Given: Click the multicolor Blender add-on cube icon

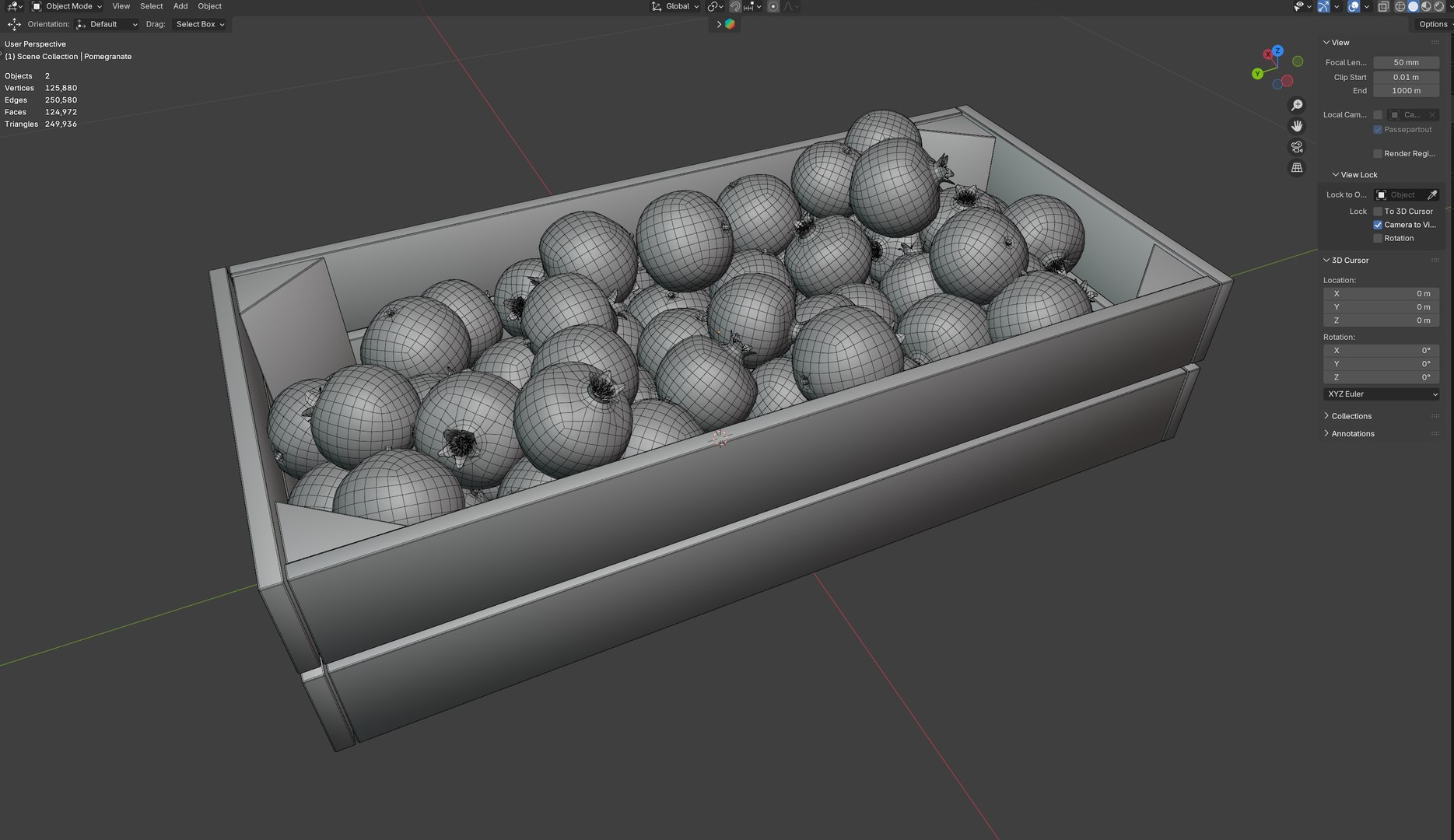Looking at the screenshot, I should [730, 24].
